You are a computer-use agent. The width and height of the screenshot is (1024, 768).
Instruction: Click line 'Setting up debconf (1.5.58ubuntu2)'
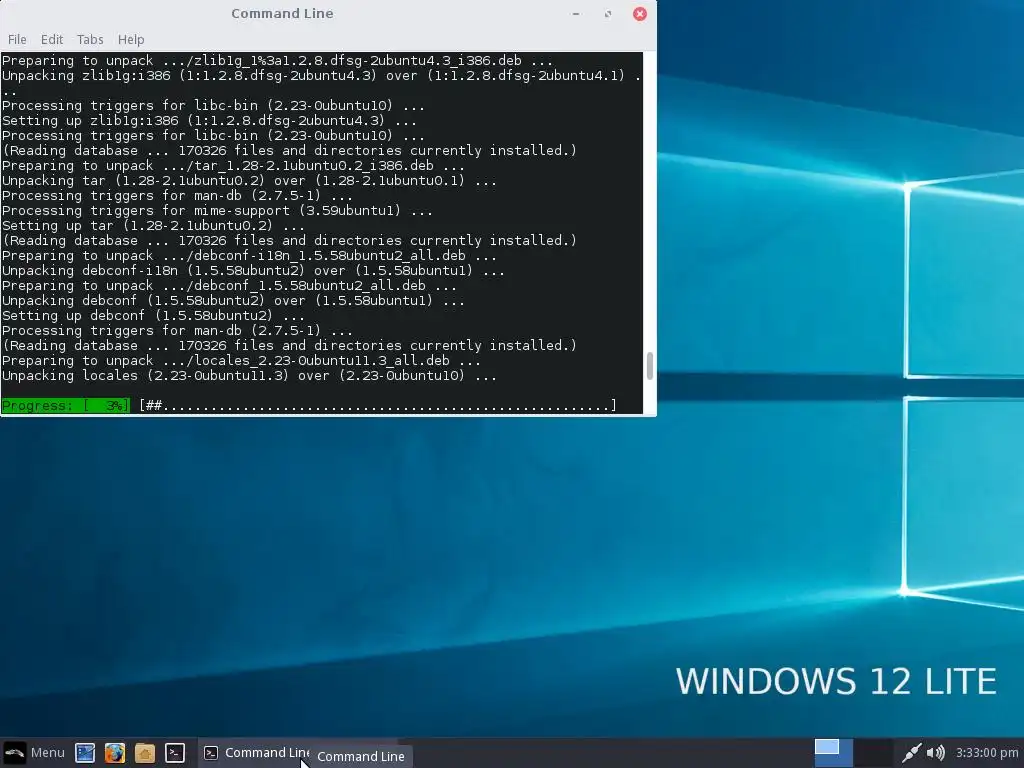pos(153,315)
